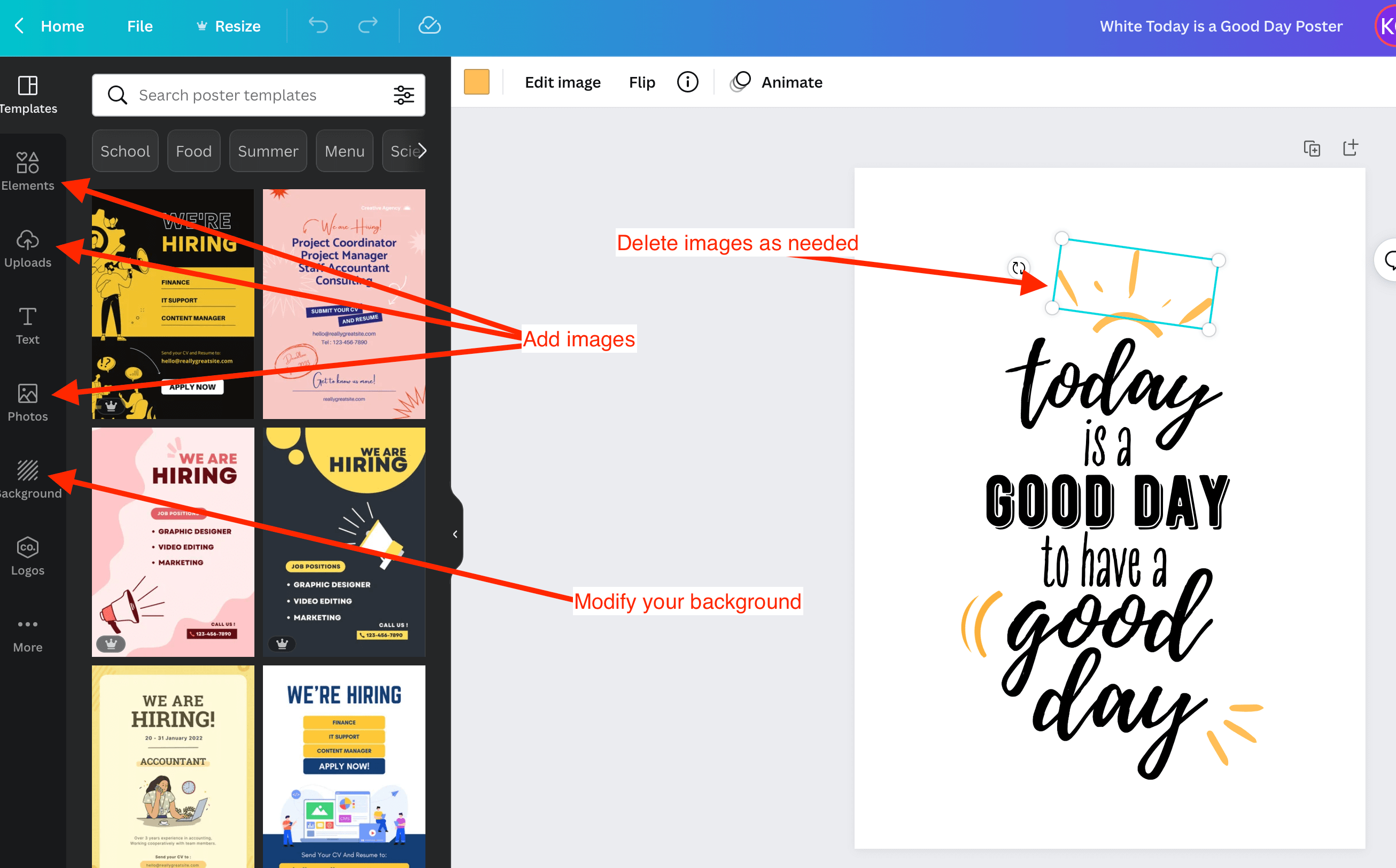Screen dimensions: 1396x868
Task: Click the redo arrow icon
Action: (x=368, y=26)
